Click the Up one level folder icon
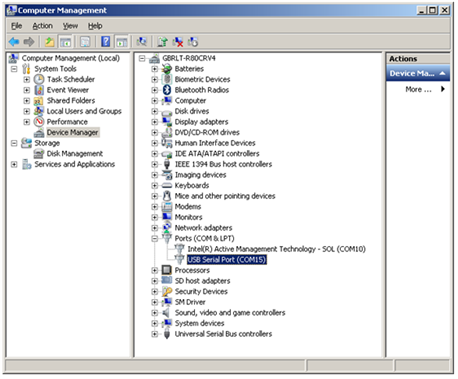Screen dimensions: 458x379 [x=49, y=42]
